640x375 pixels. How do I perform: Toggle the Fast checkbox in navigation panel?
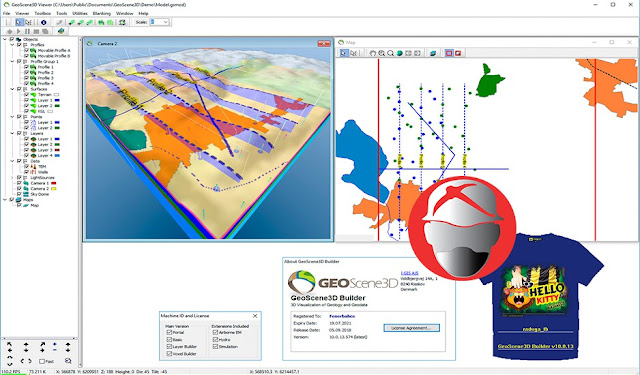pos(42,361)
